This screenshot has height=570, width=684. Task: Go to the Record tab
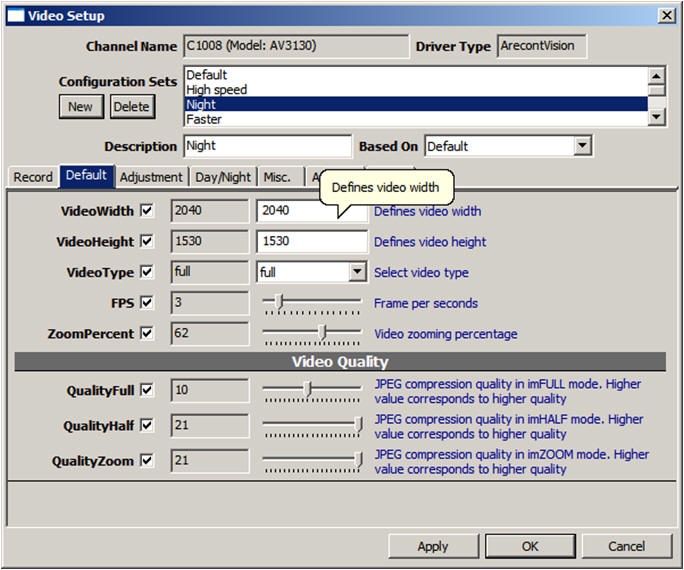(33, 177)
